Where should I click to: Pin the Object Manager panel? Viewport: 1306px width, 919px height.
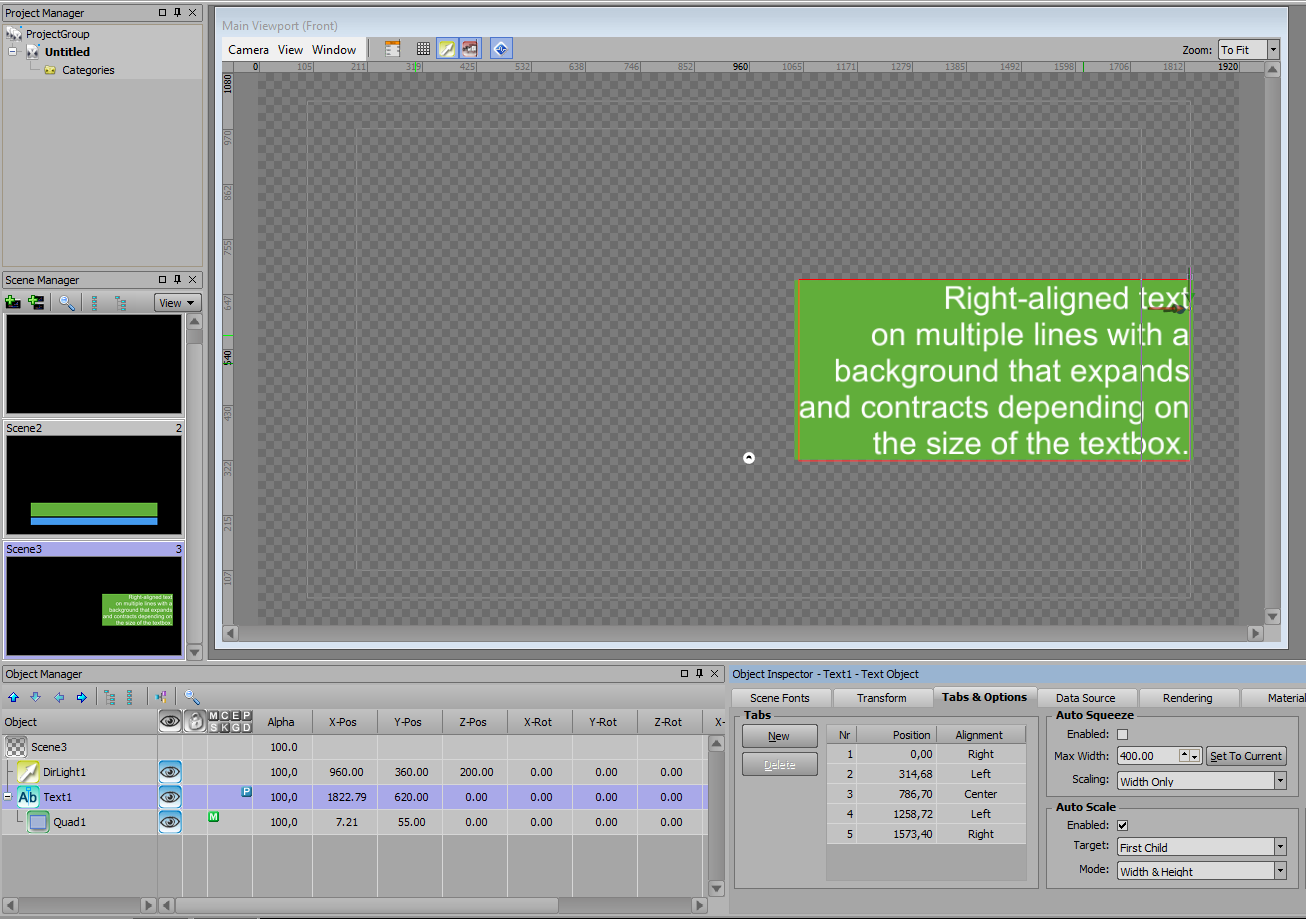(701, 674)
